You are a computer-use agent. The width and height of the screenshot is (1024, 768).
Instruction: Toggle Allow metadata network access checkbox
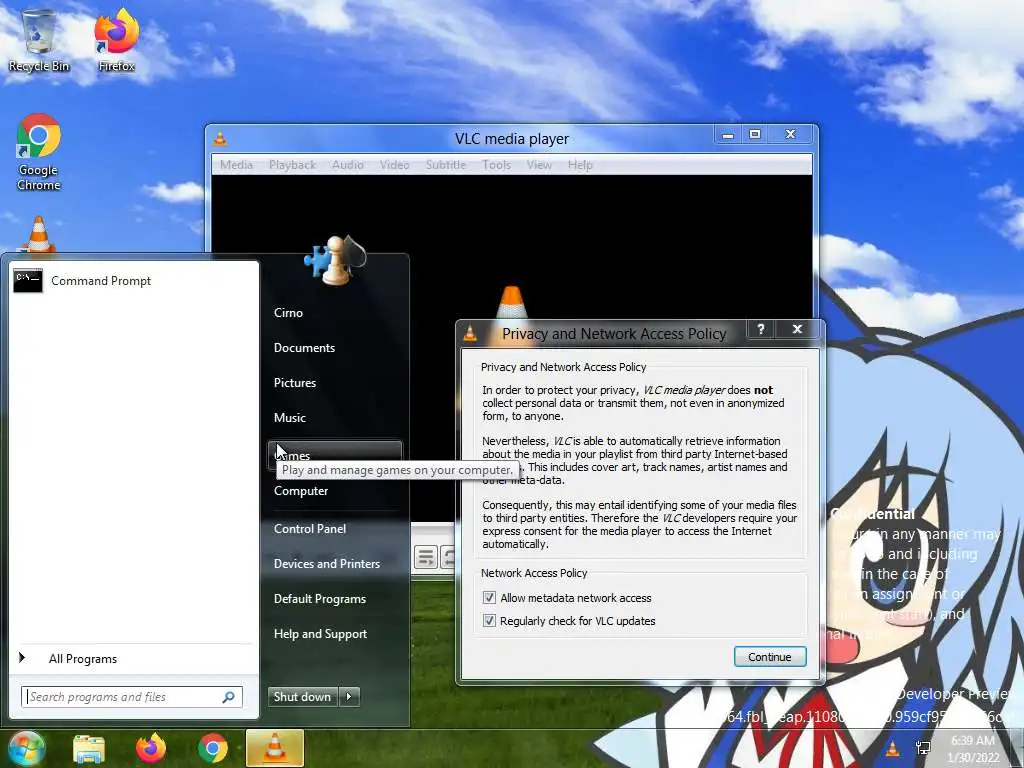tap(489, 598)
